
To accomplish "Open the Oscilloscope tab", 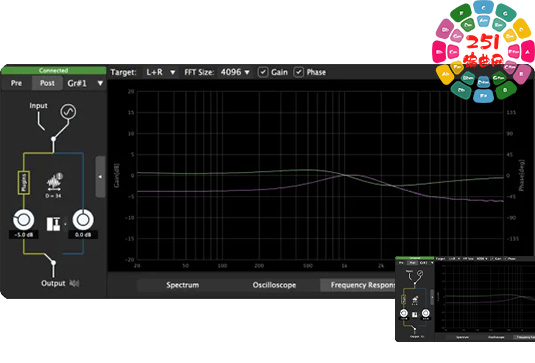I will tap(274, 285).
